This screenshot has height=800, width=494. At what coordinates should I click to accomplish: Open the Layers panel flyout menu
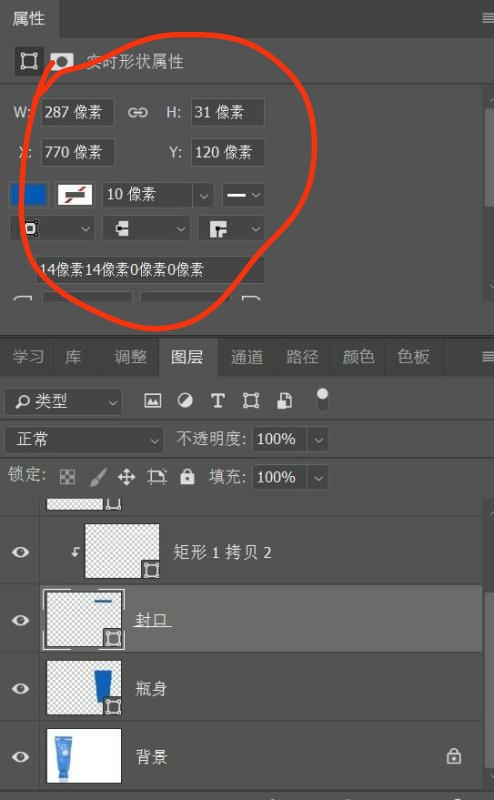click(487, 357)
